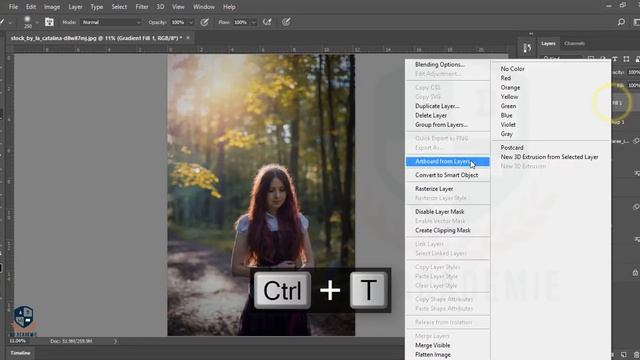
Task: Click the search magnifier icon
Action: tap(621, 22)
